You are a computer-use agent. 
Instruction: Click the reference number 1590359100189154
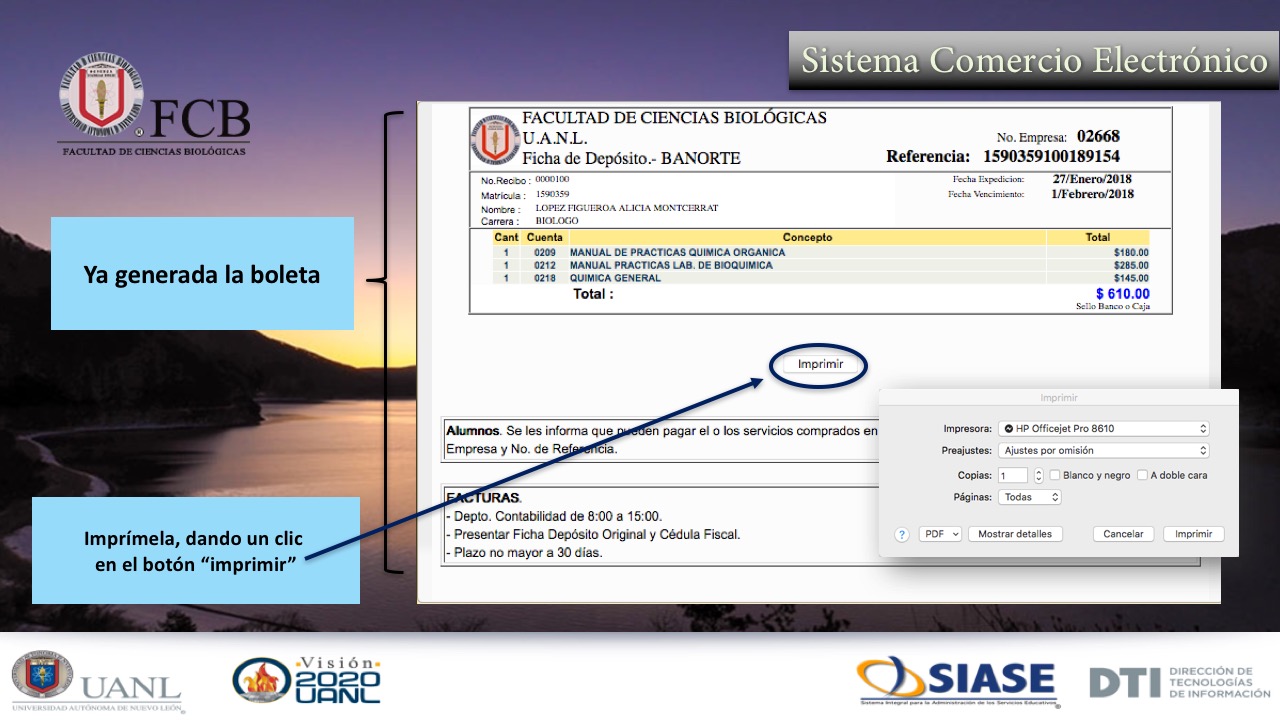tap(1051, 157)
